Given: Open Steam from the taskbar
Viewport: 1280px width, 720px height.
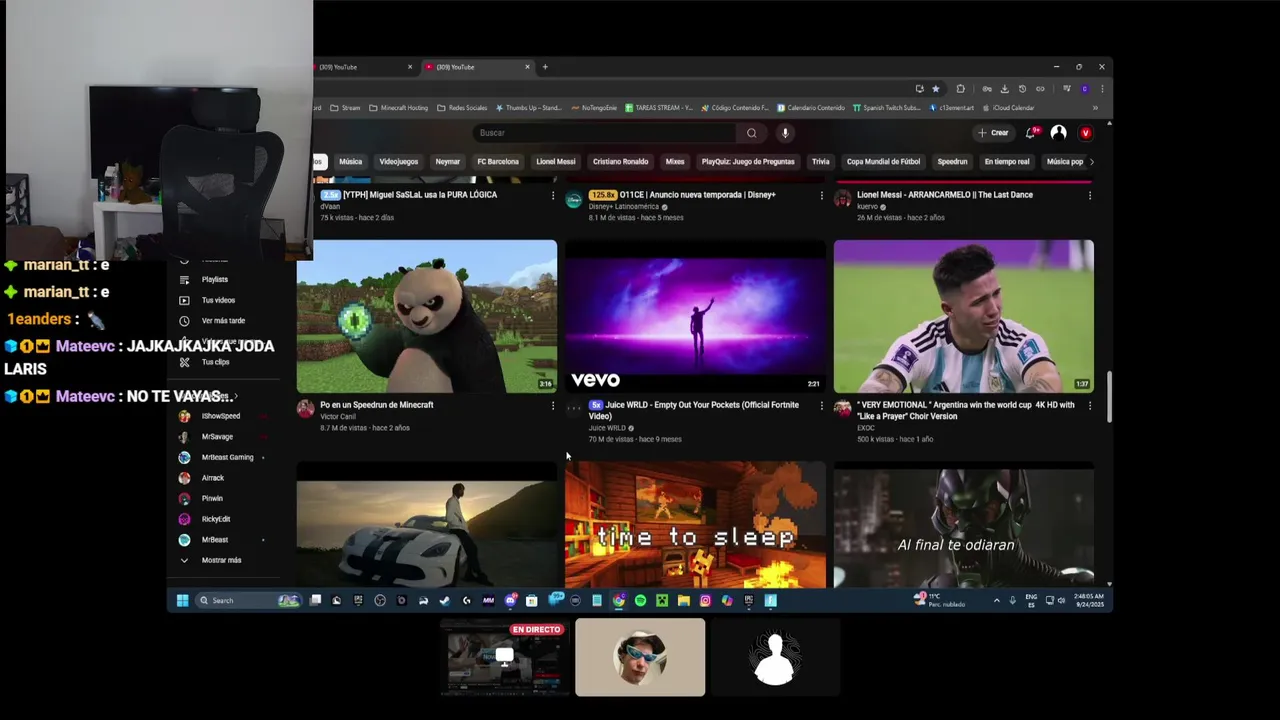Looking at the screenshot, I should pyautogui.click(x=445, y=601).
